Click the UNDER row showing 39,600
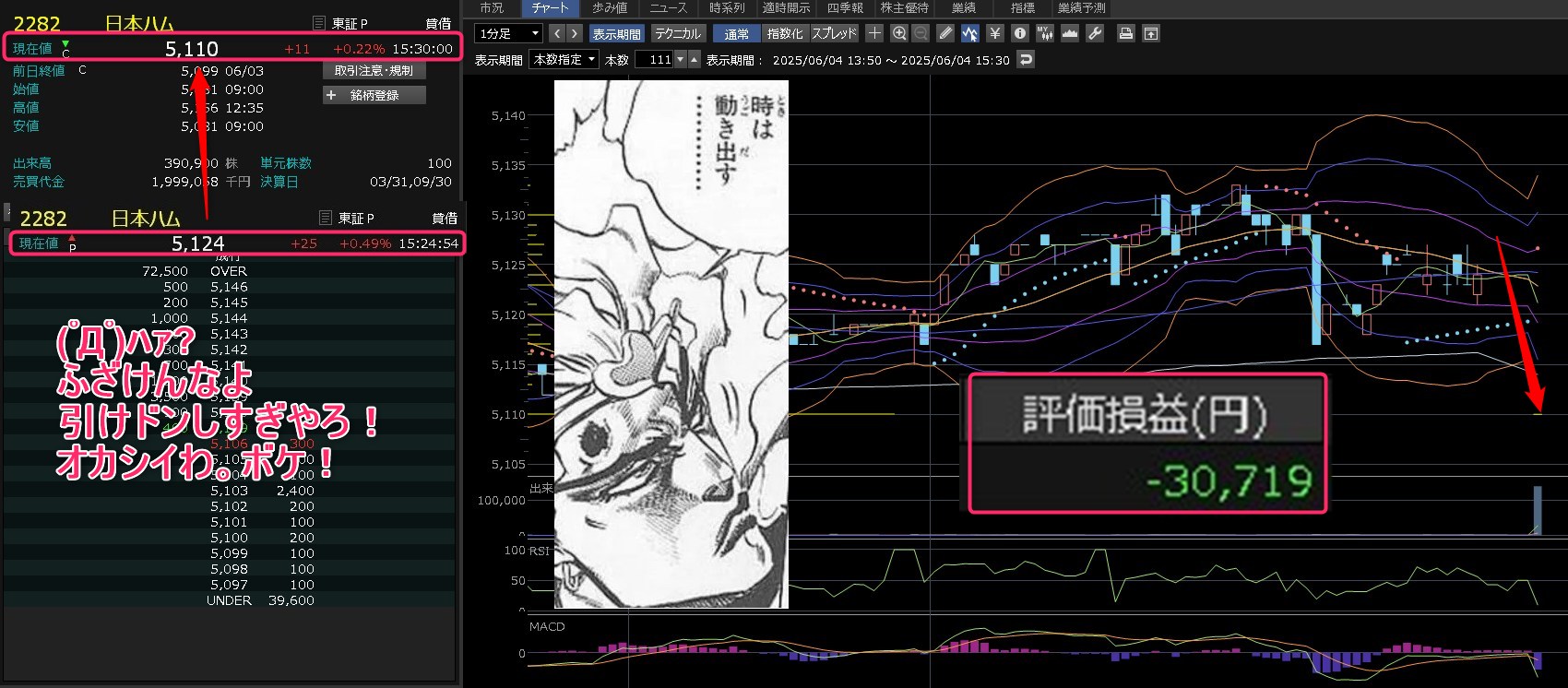Viewport: 1568px width, 688px height. click(x=229, y=600)
